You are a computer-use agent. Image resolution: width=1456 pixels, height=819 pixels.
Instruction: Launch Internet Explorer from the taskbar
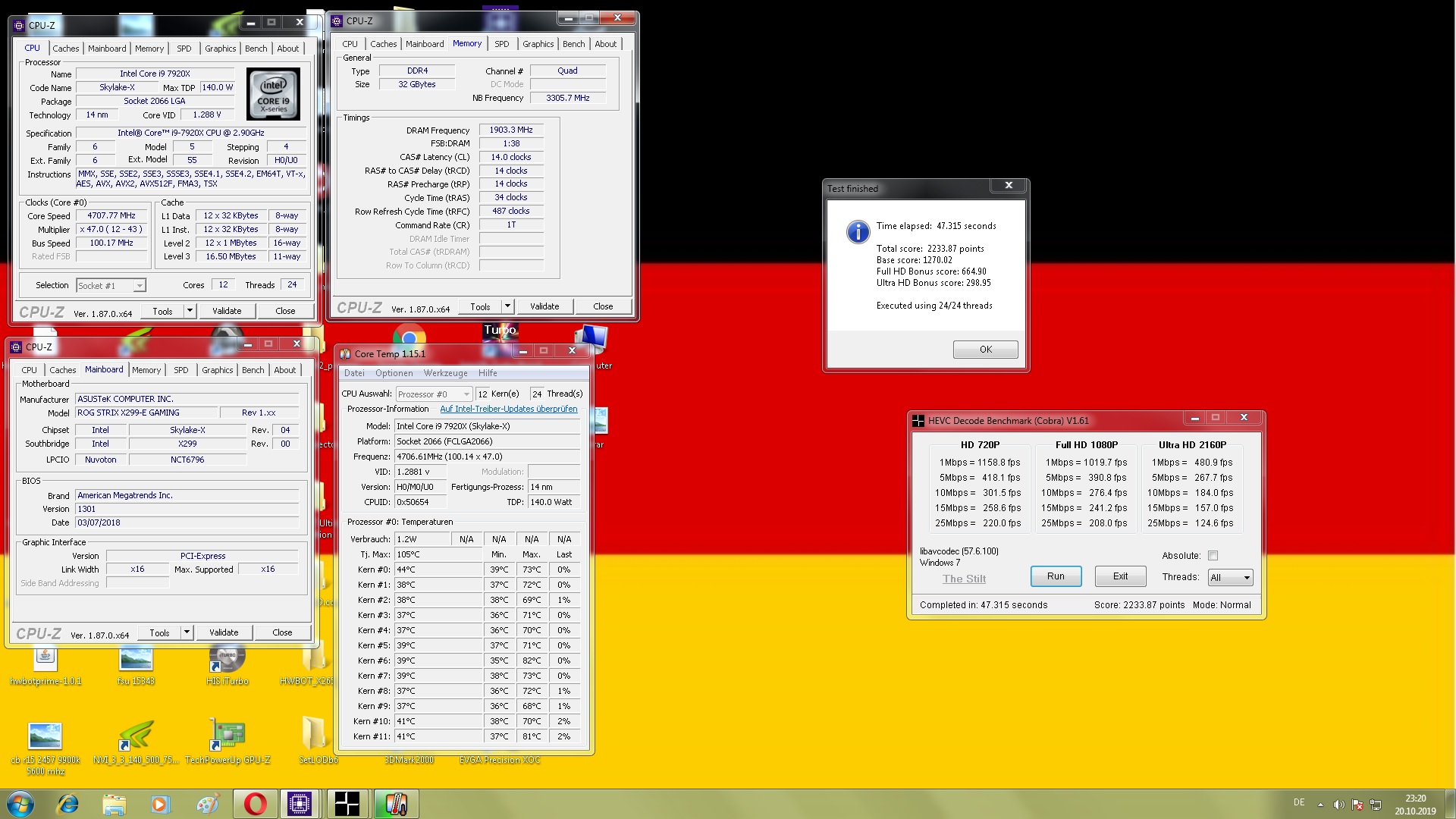[x=68, y=804]
